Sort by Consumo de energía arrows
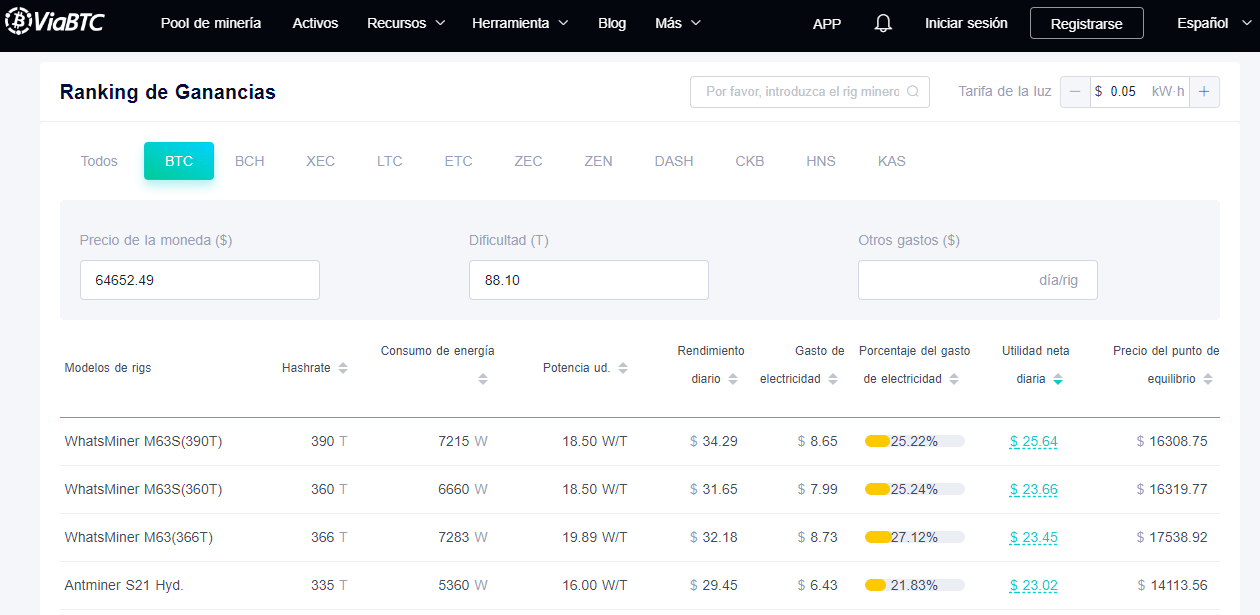The width and height of the screenshot is (1260, 615). (483, 379)
